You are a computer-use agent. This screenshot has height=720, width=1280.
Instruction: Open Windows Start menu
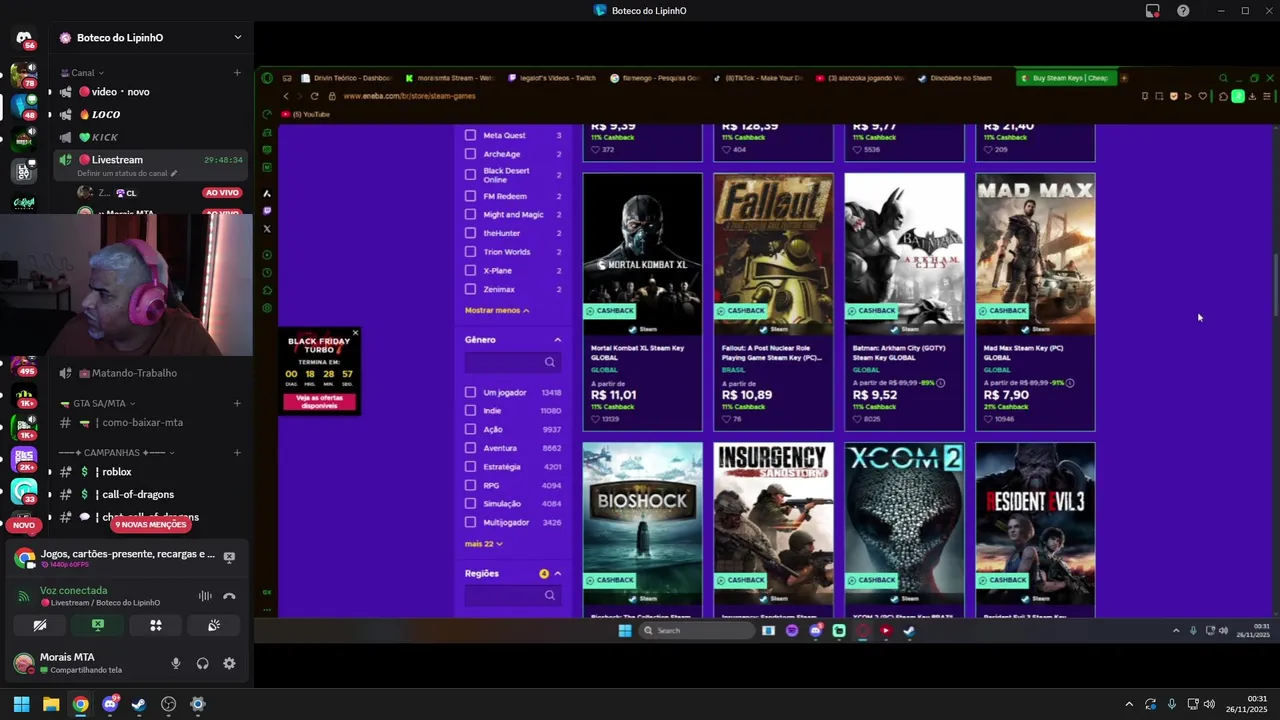21,704
